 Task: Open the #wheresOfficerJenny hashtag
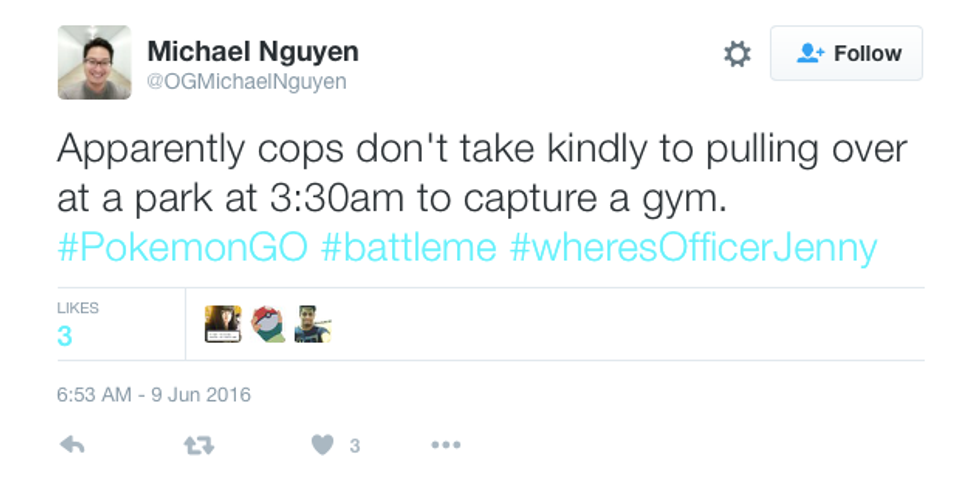click(x=693, y=247)
